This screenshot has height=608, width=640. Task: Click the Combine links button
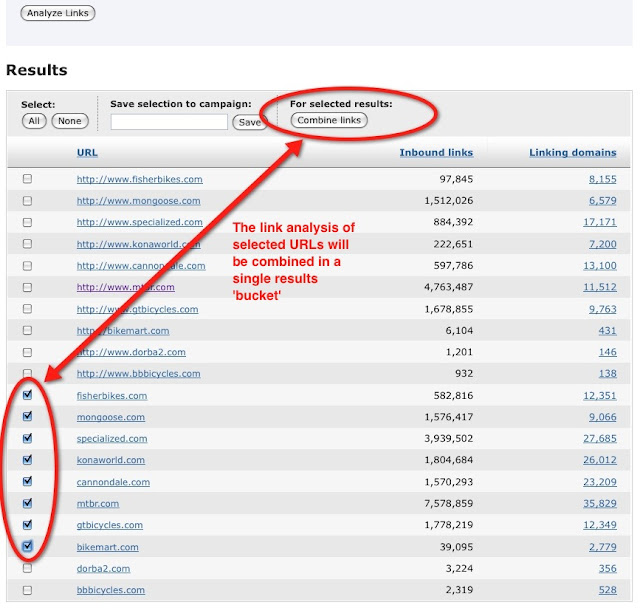click(x=329, y=121)
